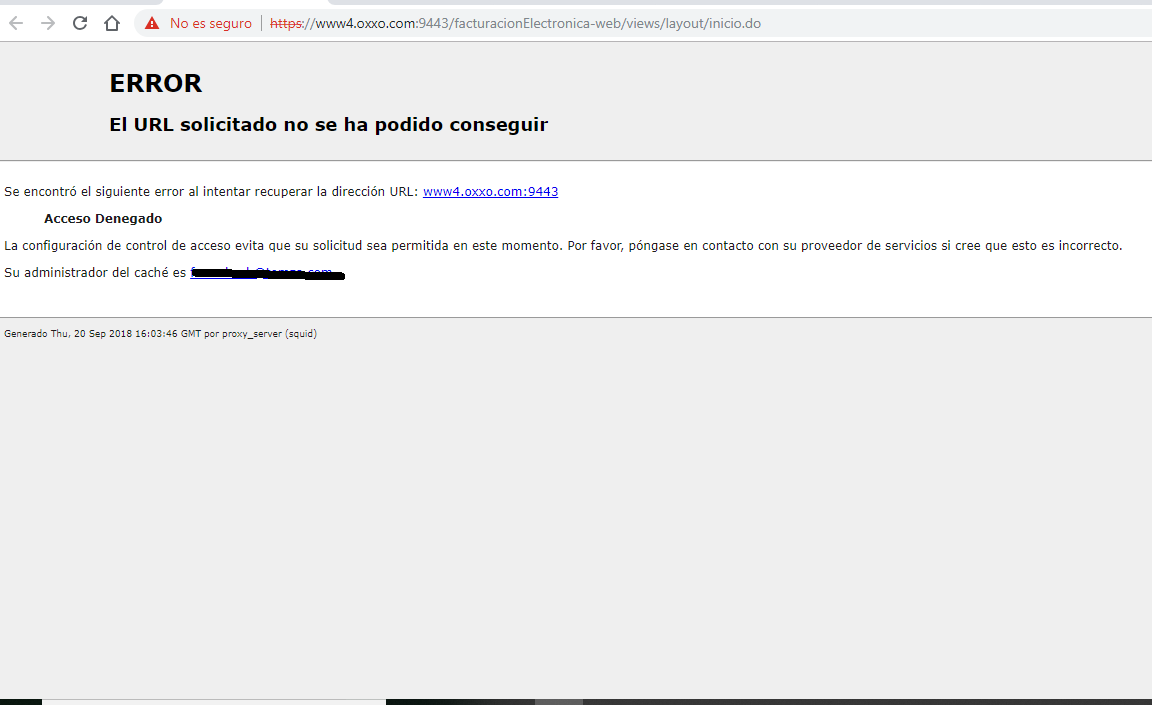Click the browser back arrow
The height and width of the screenshot is (705, 1152).
(x=16, y=23)
